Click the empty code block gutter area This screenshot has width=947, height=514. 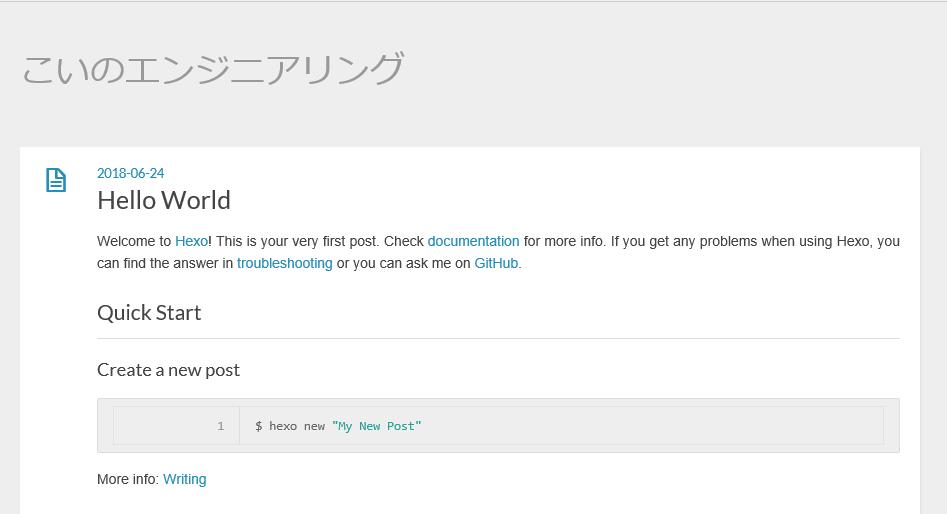pos(163,426)
